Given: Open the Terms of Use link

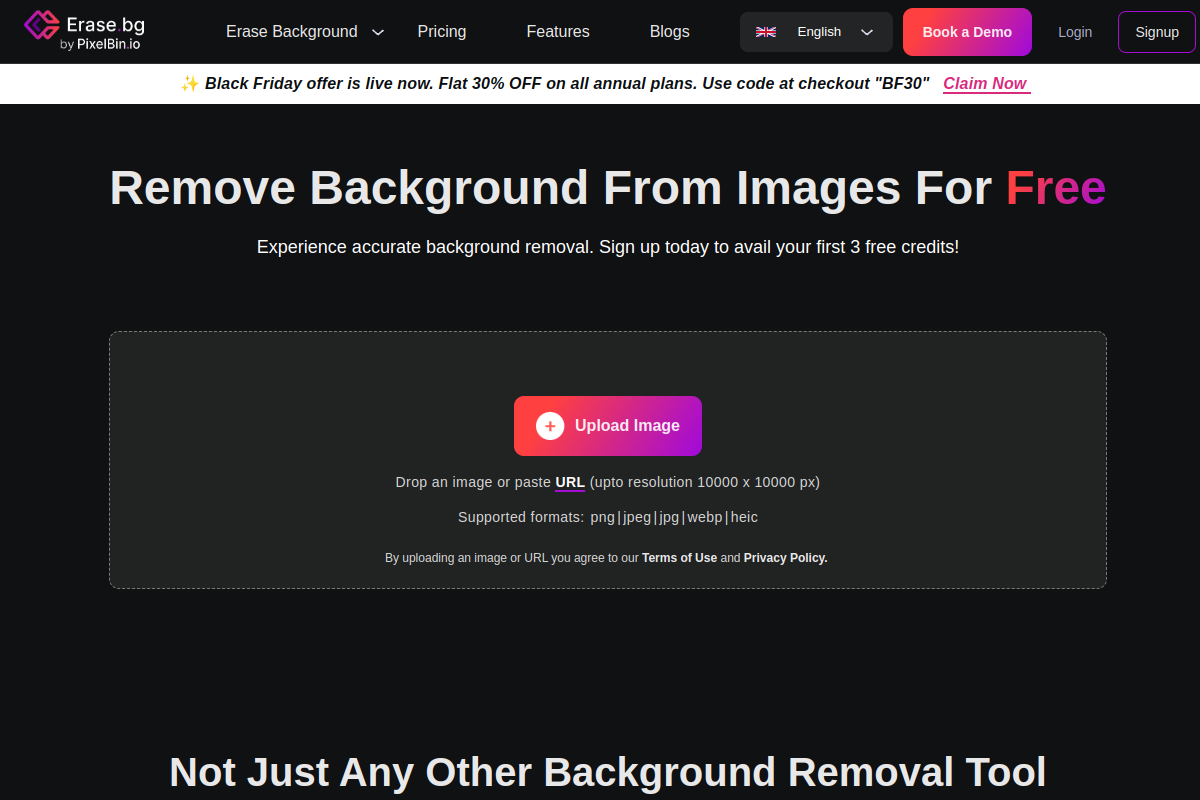Looking at the screenshot, I should (679, 558).
